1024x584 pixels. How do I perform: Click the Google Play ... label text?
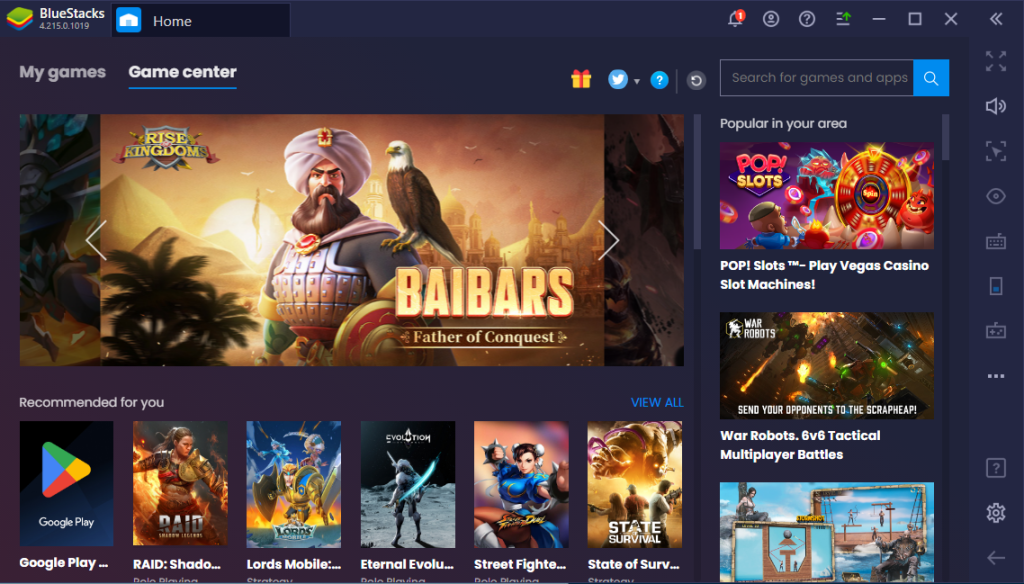pyautogui.click(x=63, y=563)
